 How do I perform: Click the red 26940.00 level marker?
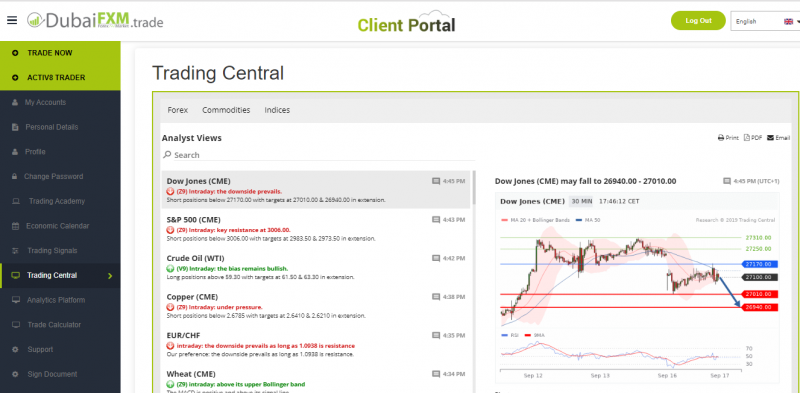pos(759,307)
